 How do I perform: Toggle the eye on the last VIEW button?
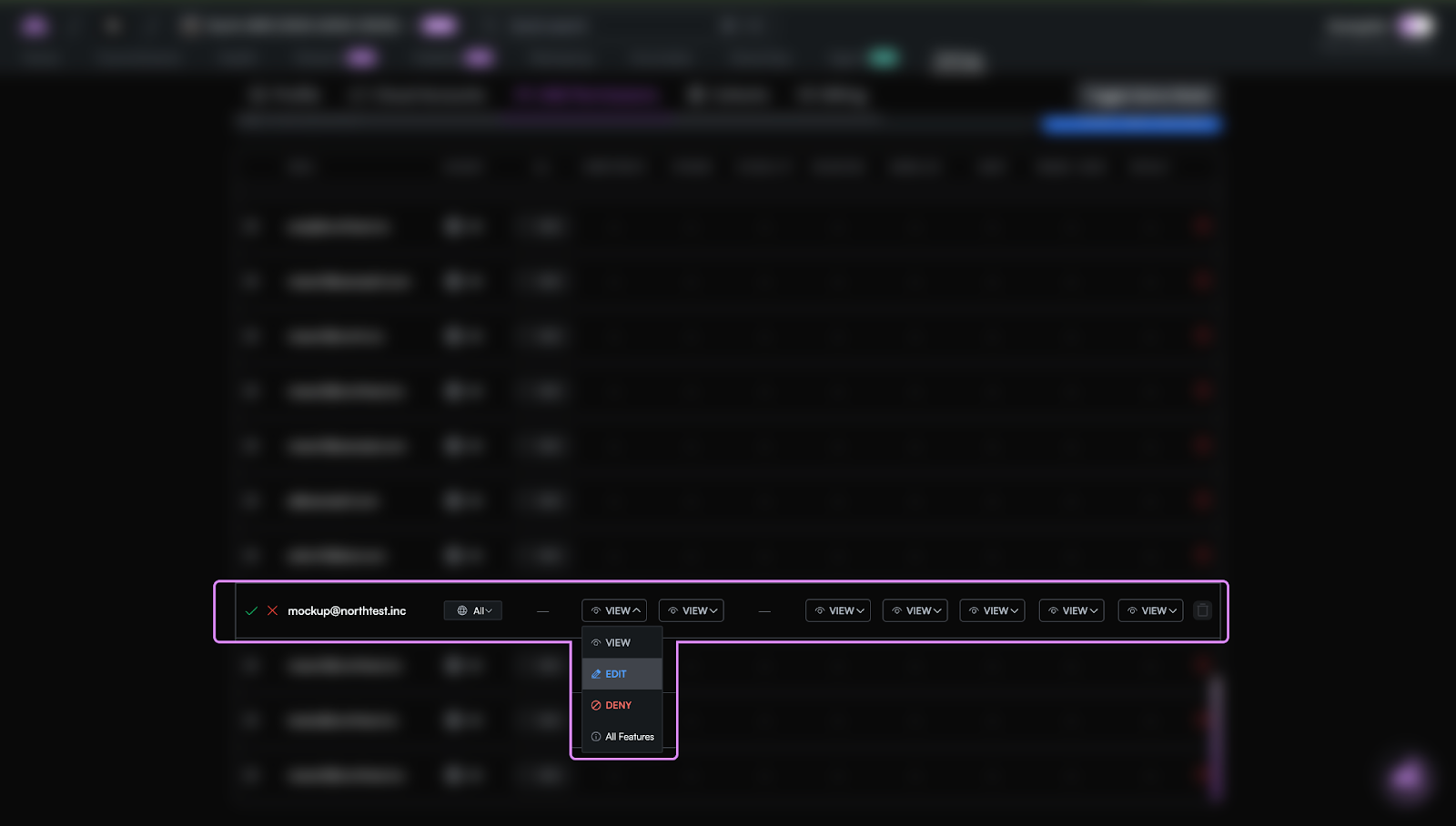1131,610
